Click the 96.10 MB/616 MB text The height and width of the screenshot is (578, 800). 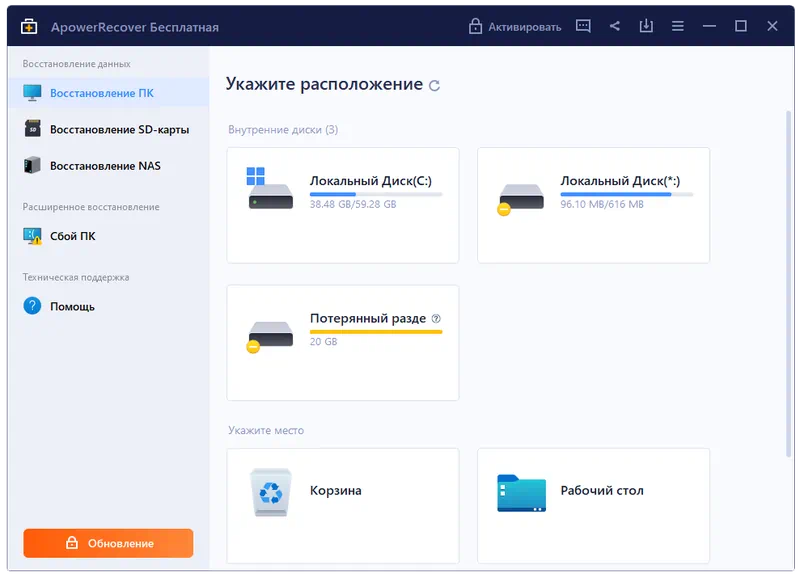click(x=602, y=204)
